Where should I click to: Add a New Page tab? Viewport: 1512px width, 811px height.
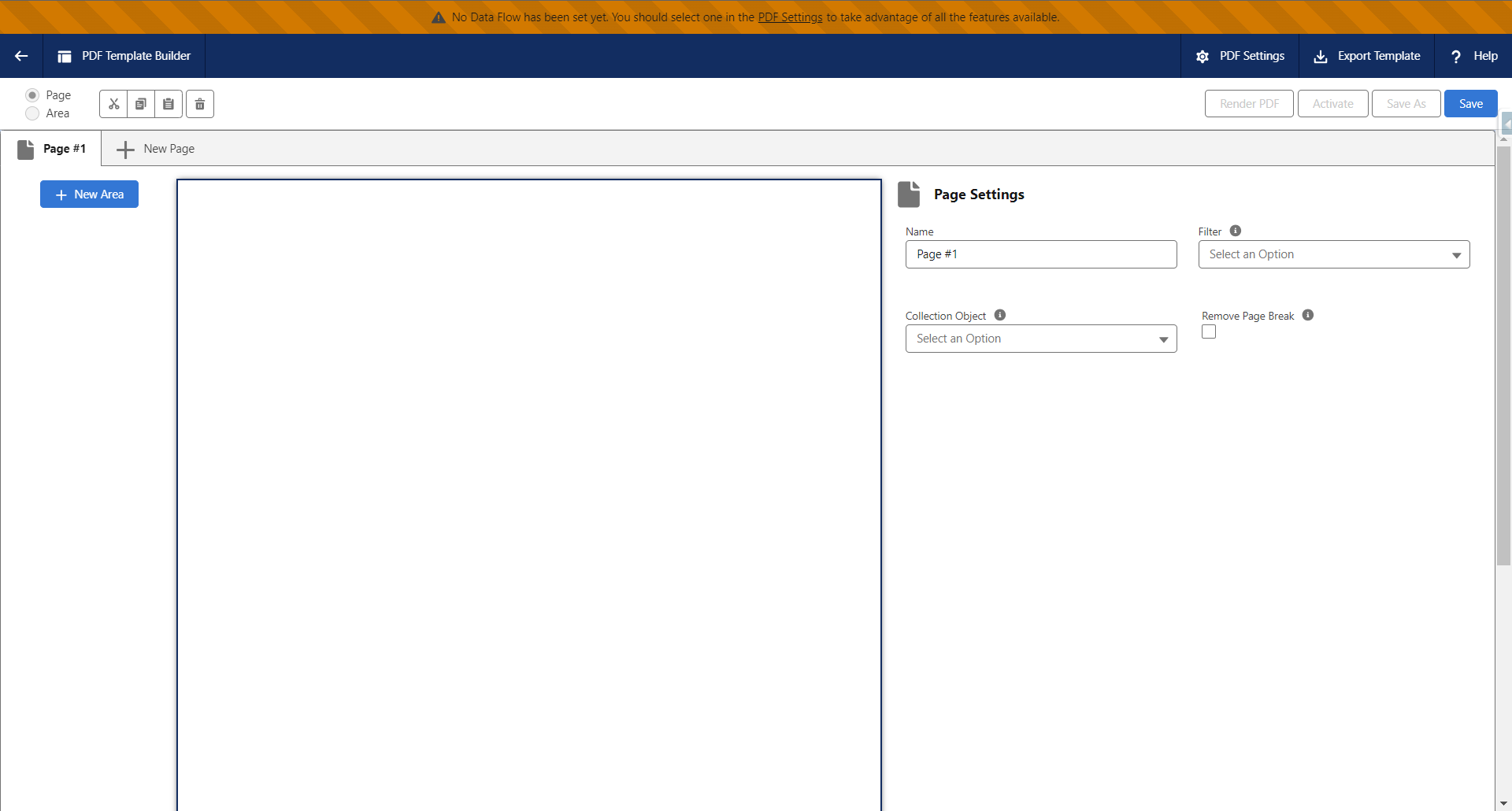tap(156, 149)
